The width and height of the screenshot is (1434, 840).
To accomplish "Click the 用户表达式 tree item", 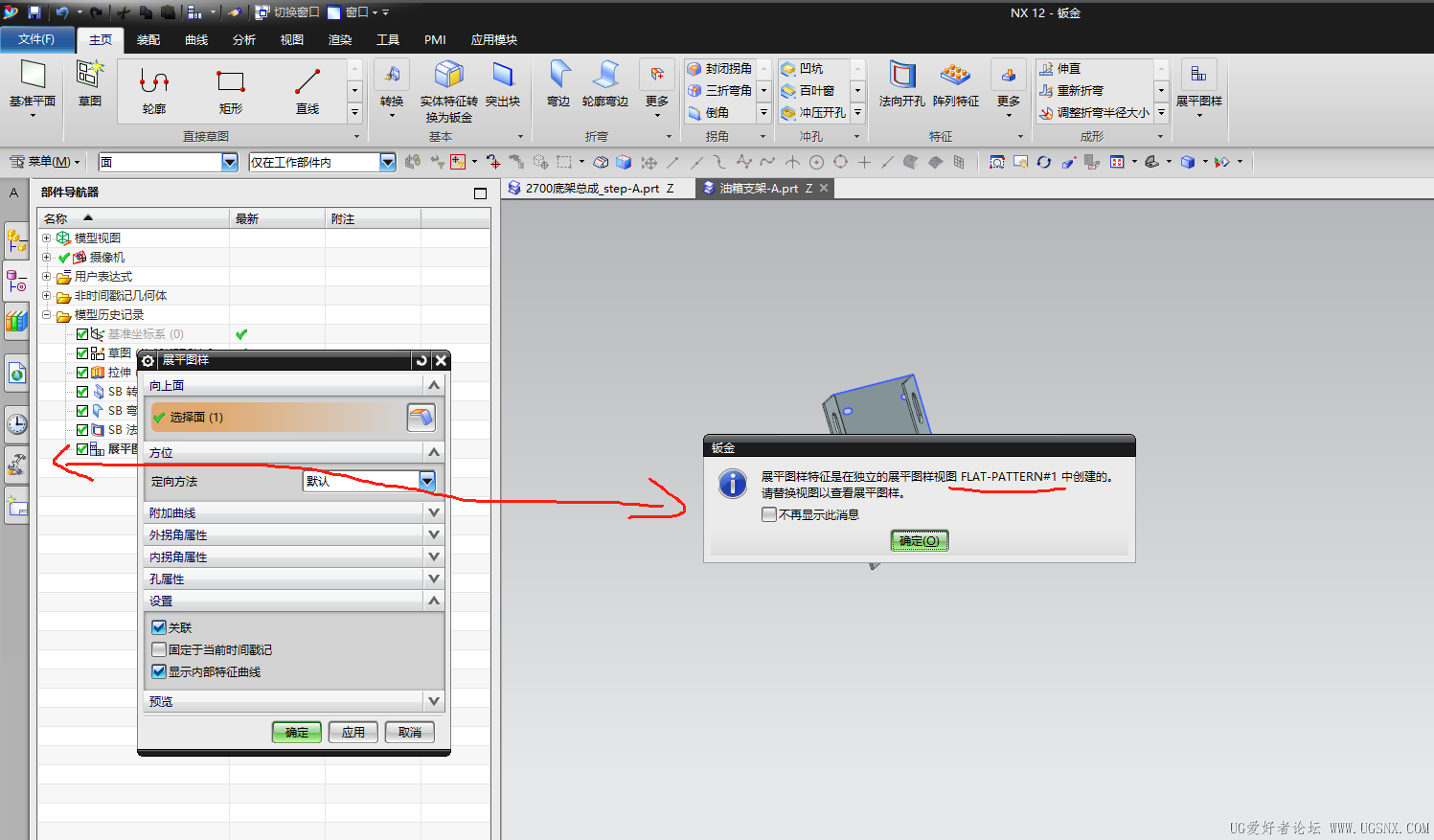I will pos(103,276).
